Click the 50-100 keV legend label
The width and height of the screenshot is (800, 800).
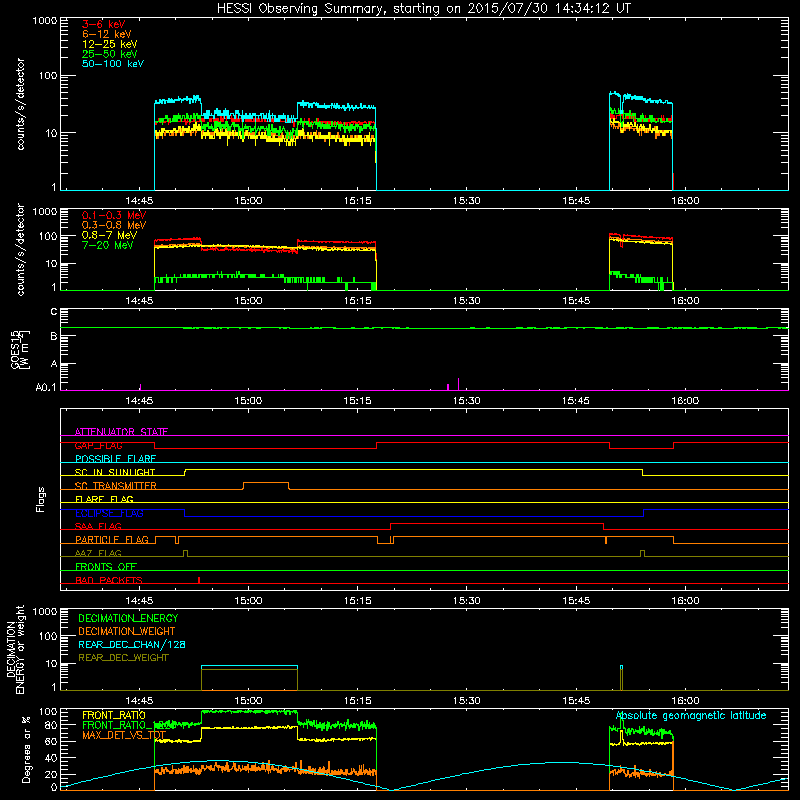(112, 64)
